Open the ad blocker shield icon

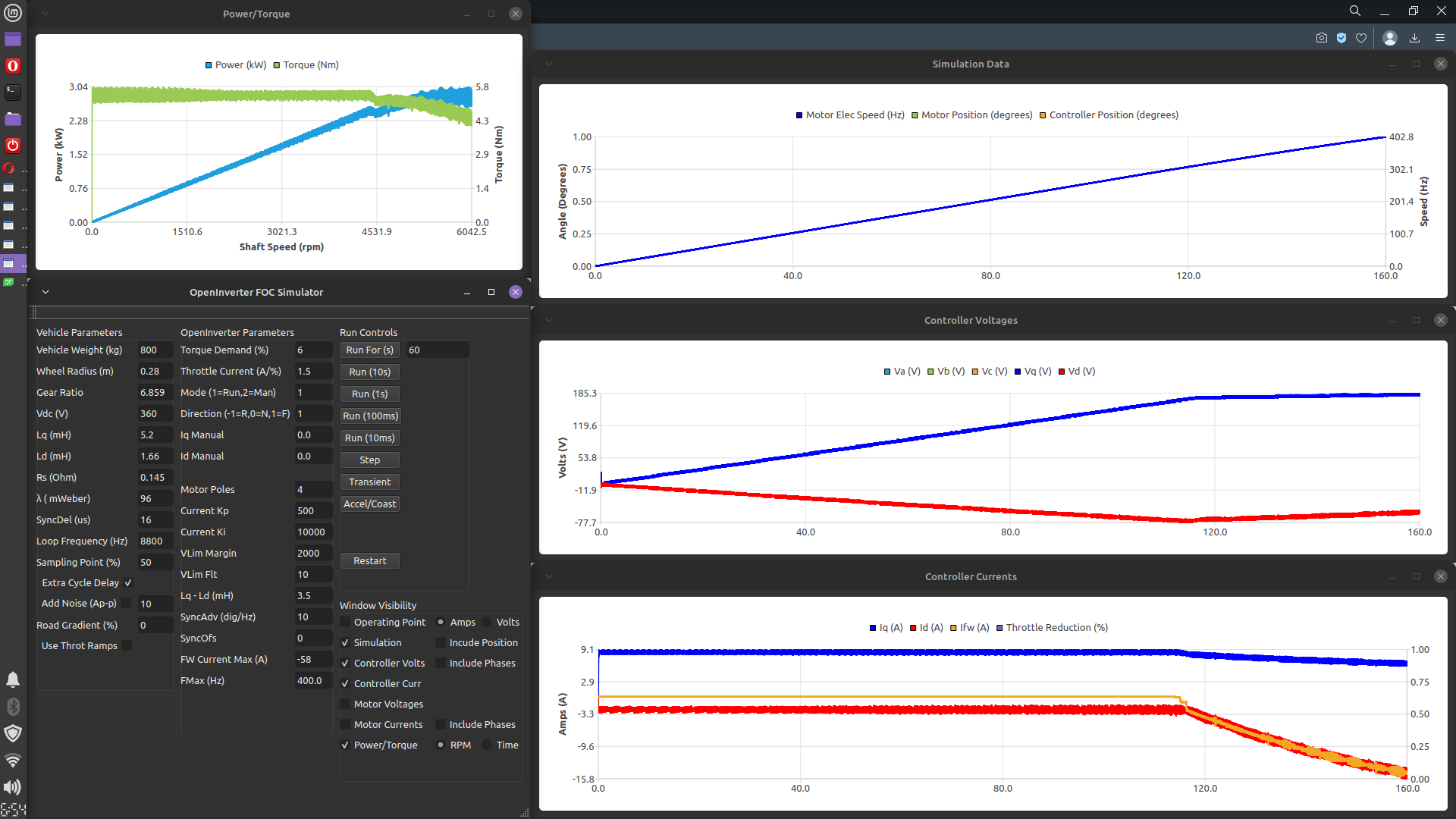(1341, 38)
